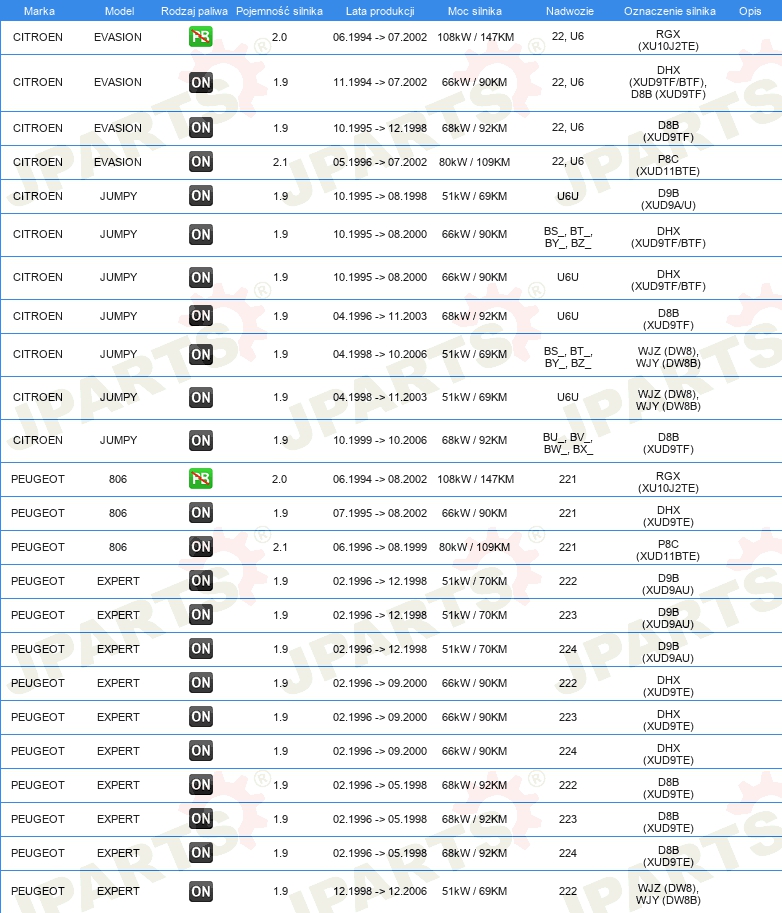Click the Oznaczenie silnika column header
782x913 pixels.
670,11
